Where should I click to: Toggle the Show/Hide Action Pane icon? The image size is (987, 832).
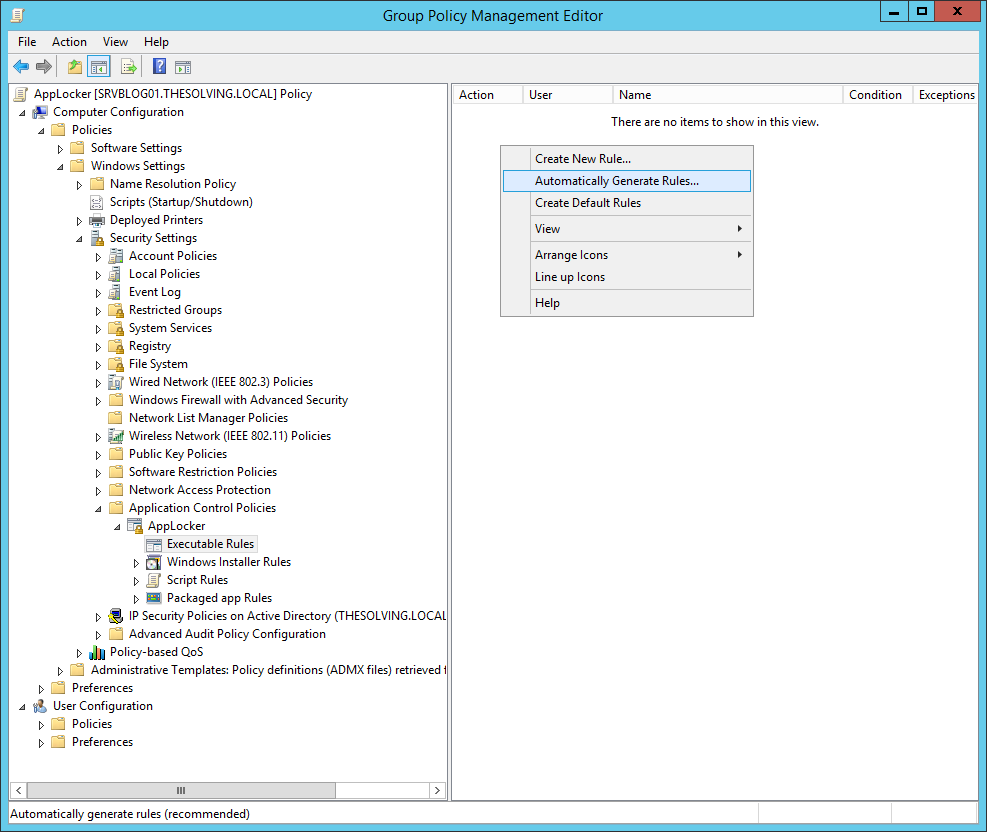pyautogui.click(x=183, y=67)
